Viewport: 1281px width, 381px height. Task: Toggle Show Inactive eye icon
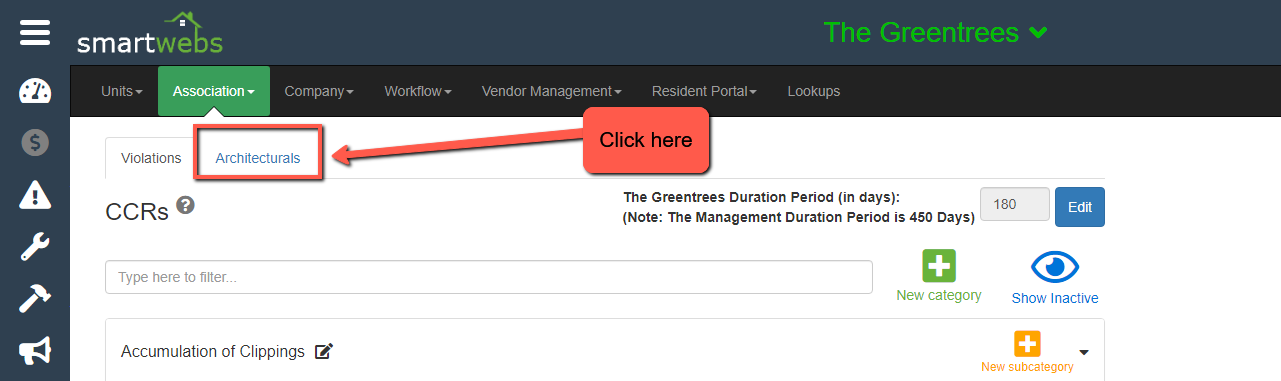[1055, 266]
